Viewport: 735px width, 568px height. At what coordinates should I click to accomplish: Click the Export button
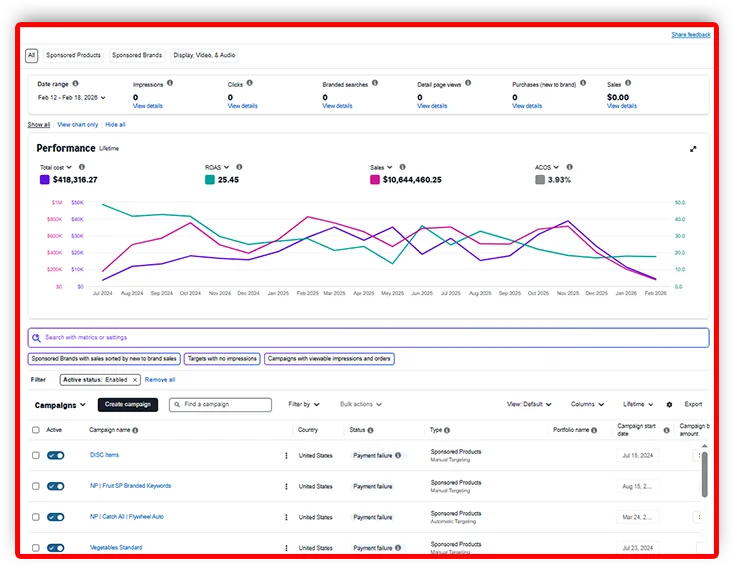[x=693, y=404]
